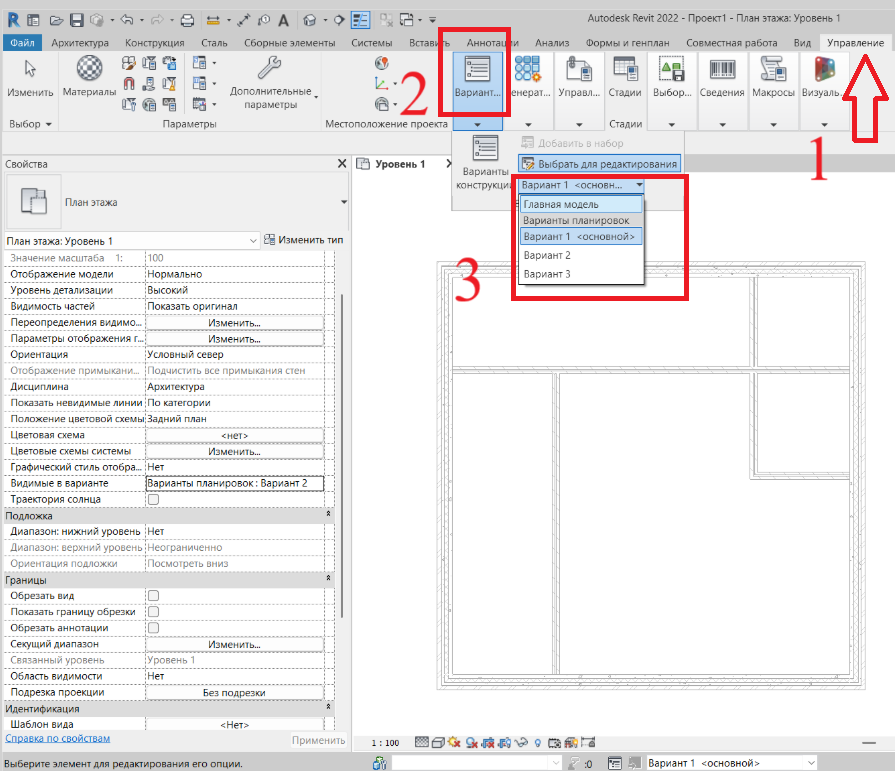Screen dimensions: 895x771
Task: Open the Файл menu tab
Action: [22, 43]
